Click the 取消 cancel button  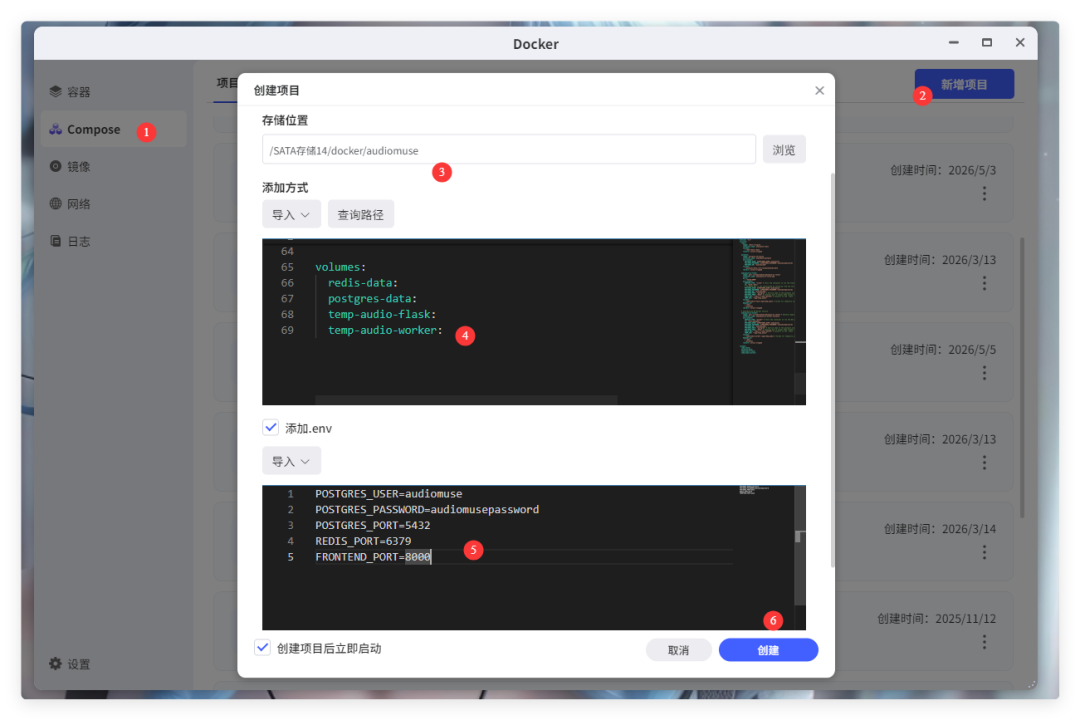point(678,650)
